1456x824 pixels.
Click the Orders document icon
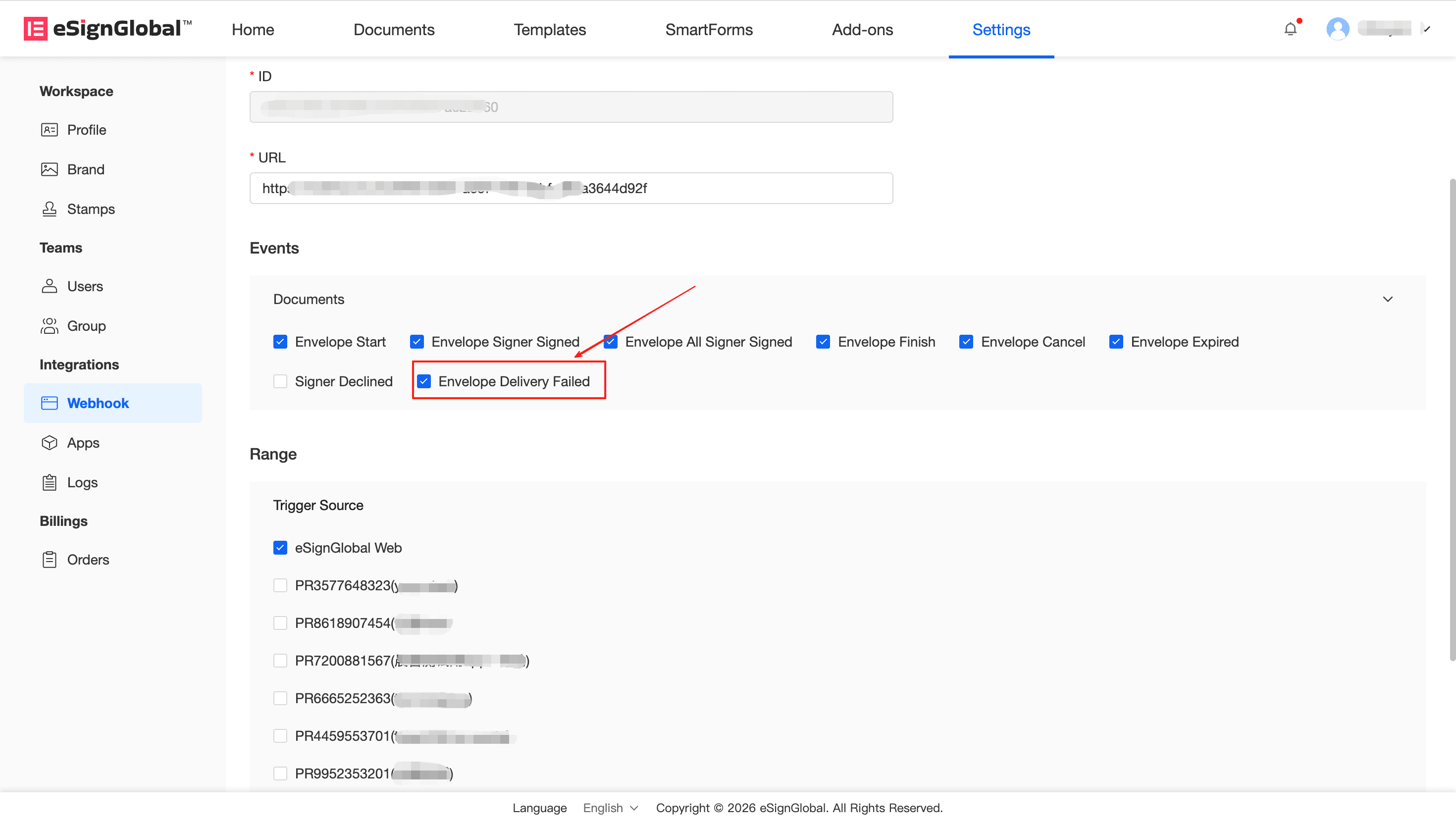point(49,559)
